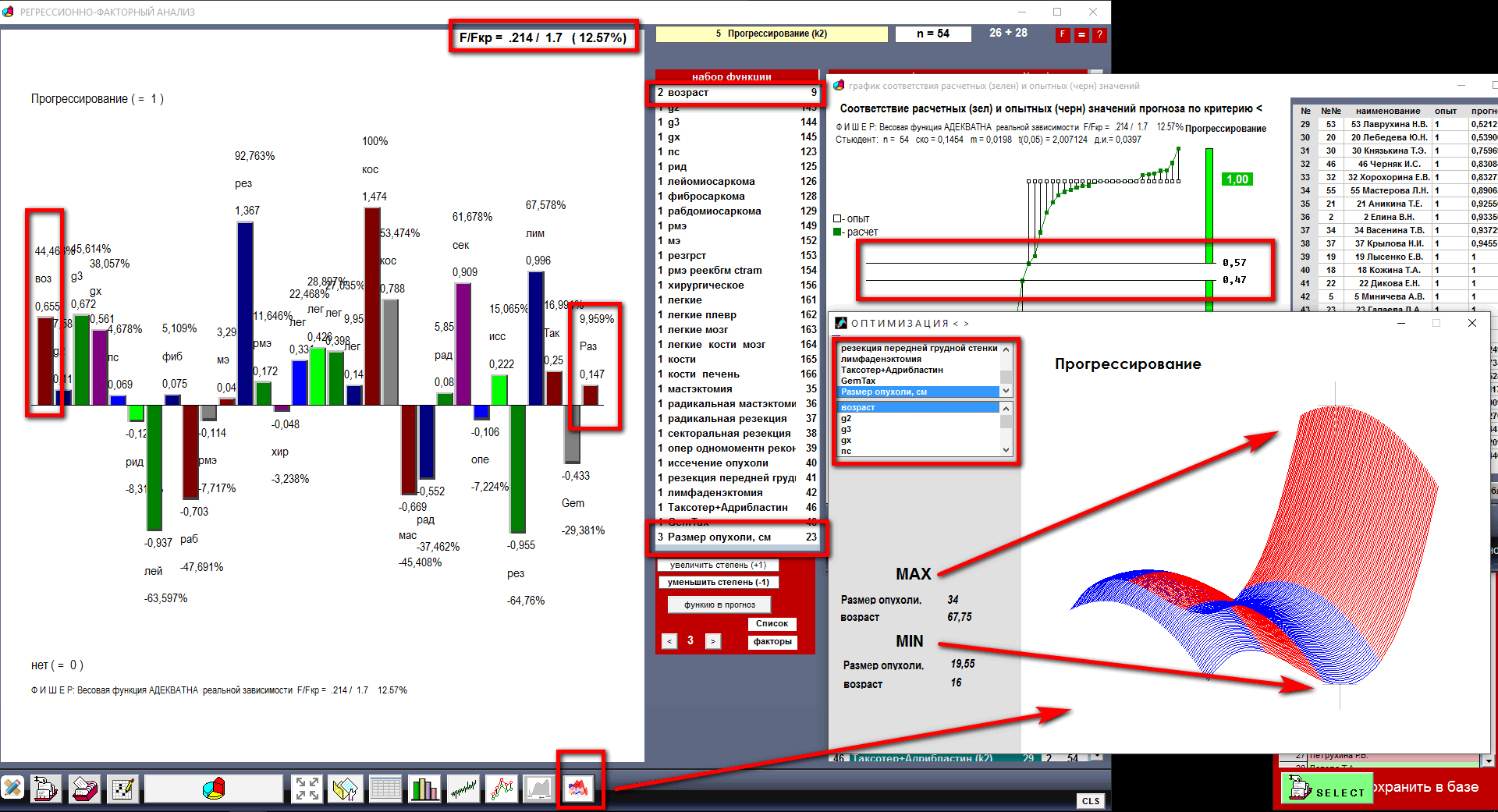Viewport: 1498px width, 812px height.
Task: Click the bar chart histogram toolbar icon
Action: pos(424,789)
